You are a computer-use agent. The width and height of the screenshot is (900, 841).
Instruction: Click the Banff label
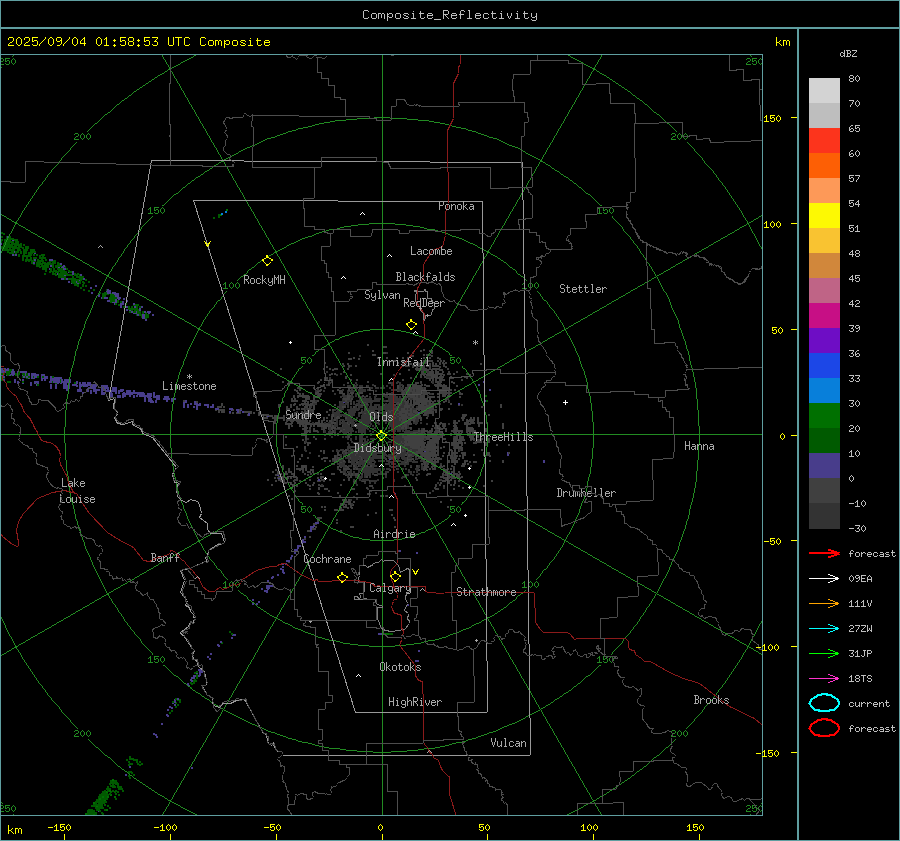coord(165,557)
